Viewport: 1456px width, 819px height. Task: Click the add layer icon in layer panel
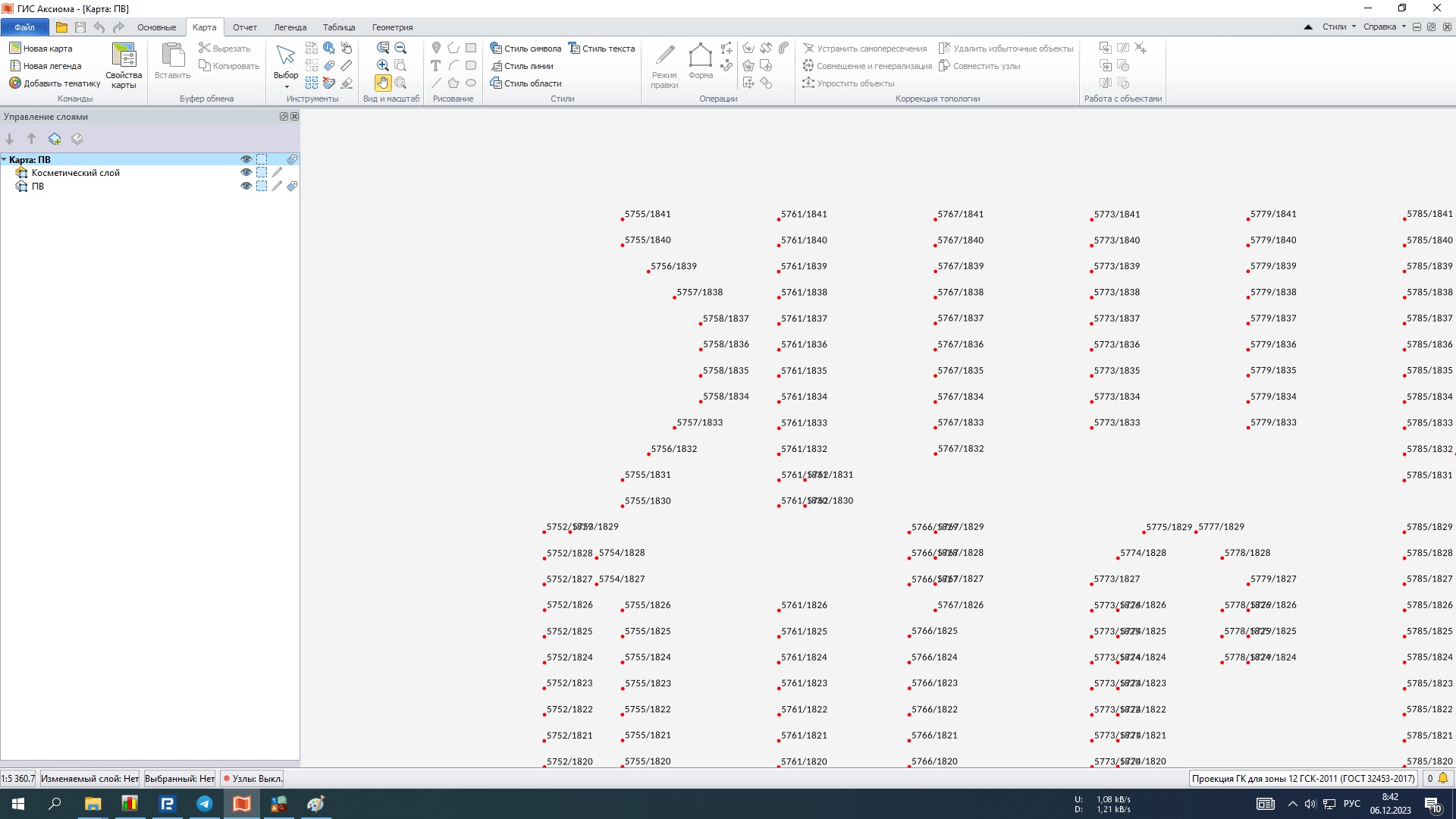(x=55, y=139)
